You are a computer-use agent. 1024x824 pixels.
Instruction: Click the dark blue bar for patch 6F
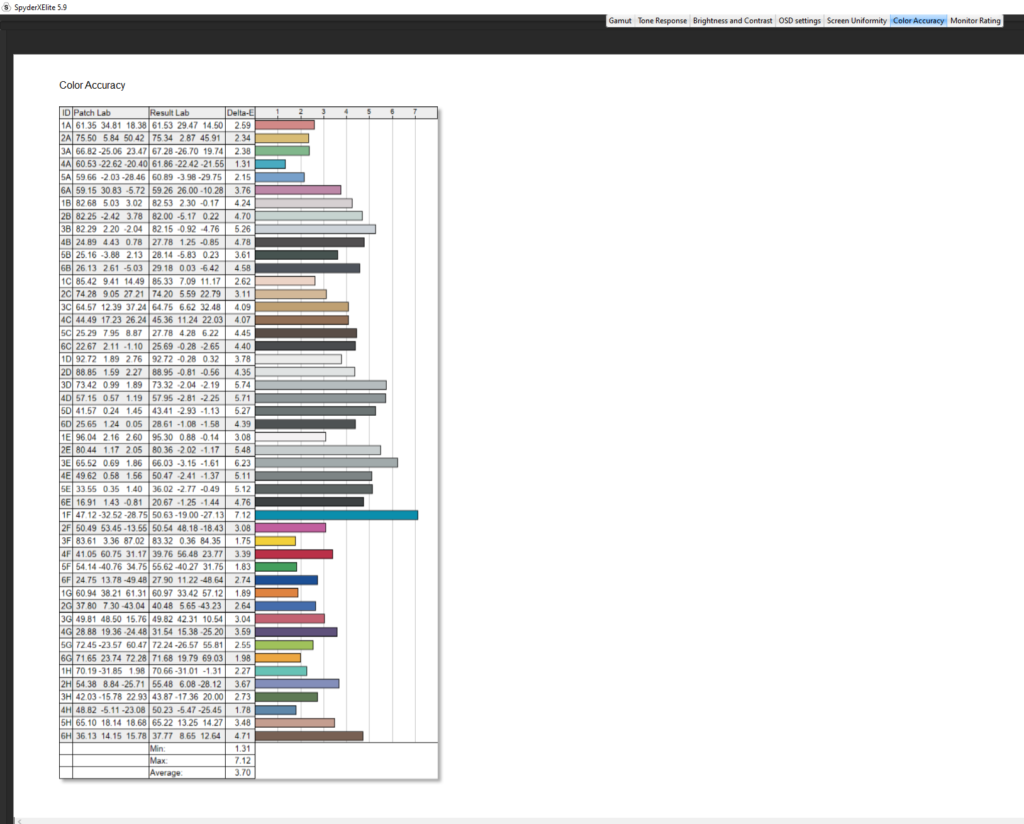(x=287, y=580)
